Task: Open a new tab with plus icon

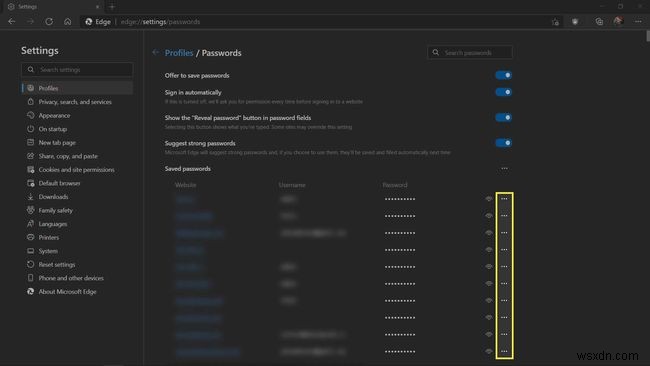Action: click(112, 7)
